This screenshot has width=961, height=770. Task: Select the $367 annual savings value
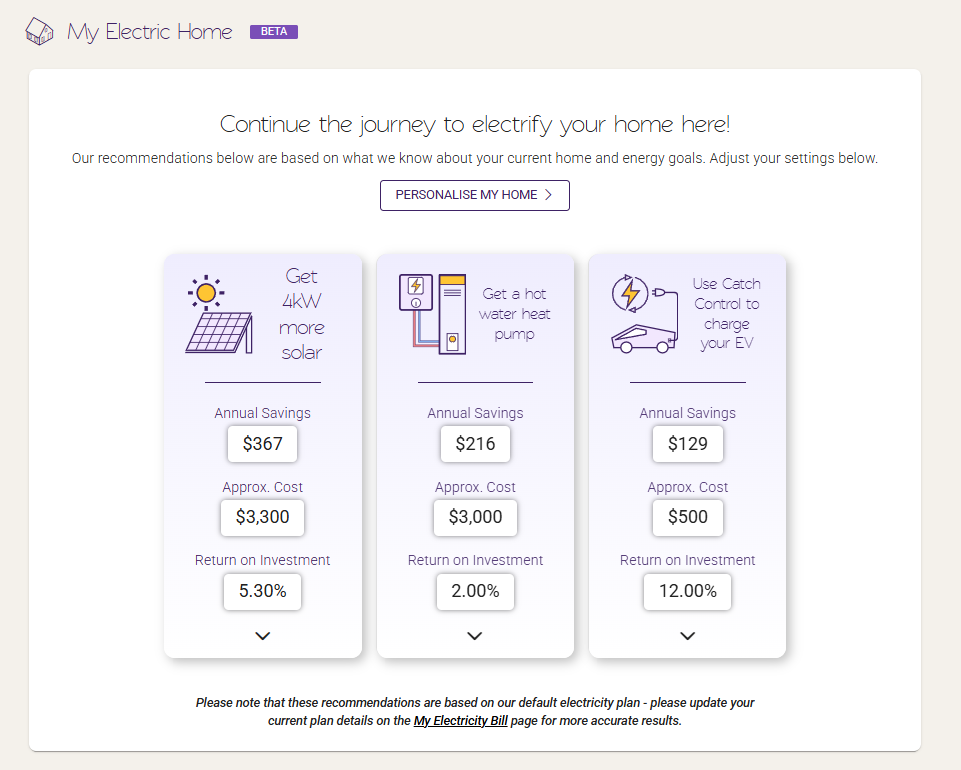[262, 444]
